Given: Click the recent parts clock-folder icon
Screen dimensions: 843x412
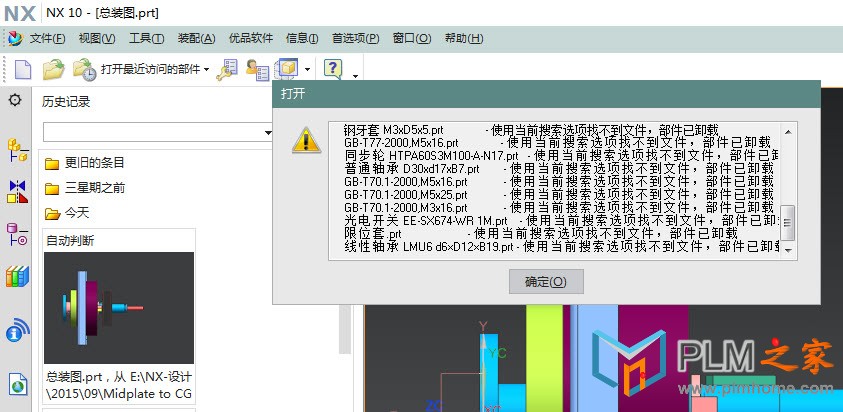Looking at the screenshot, I should coord(84,69).
